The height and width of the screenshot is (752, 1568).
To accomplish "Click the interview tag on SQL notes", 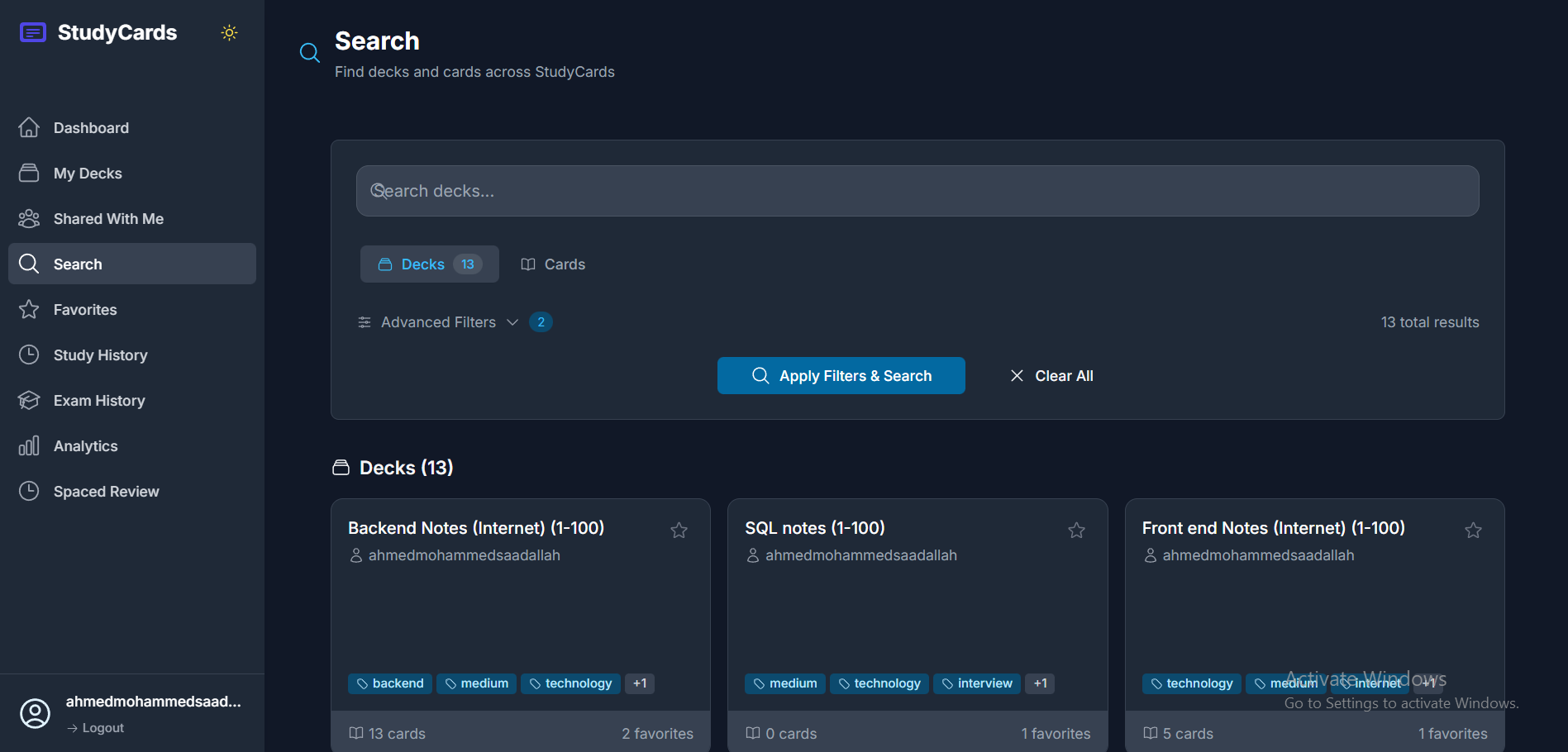I will tap(977, 683).
